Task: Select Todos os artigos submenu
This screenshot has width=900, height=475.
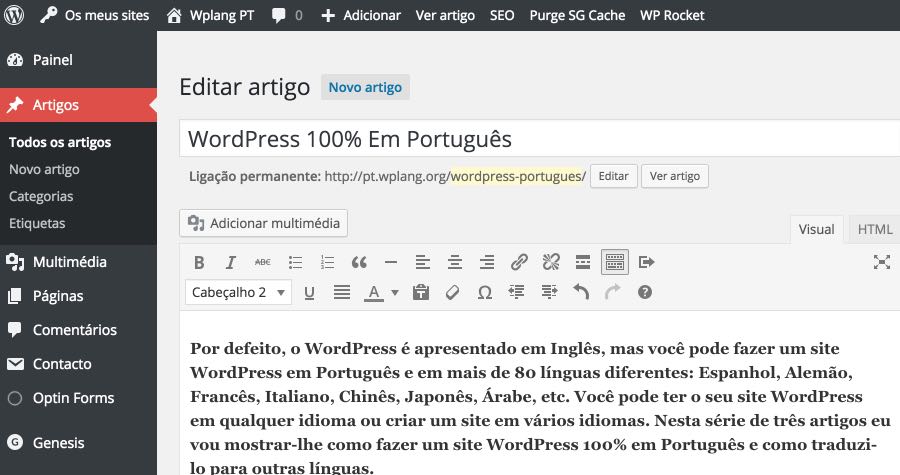Action: [x=60, y=142]
